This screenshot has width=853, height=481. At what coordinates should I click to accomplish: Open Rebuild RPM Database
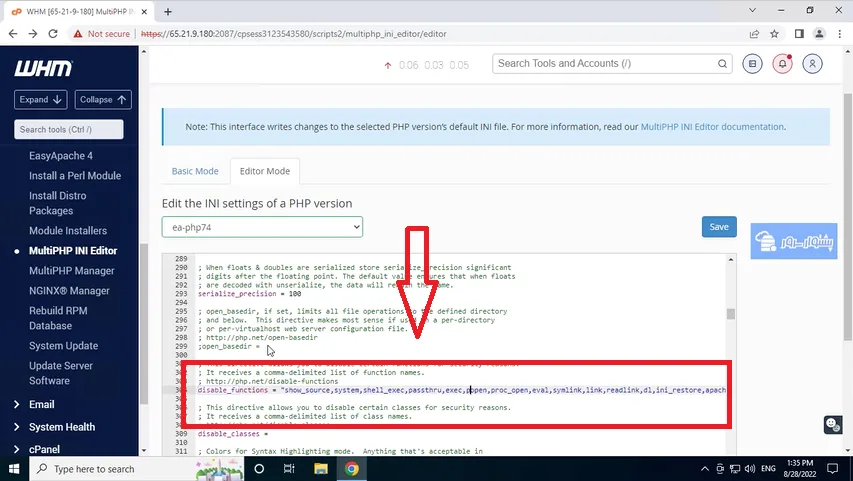[58, 318]
